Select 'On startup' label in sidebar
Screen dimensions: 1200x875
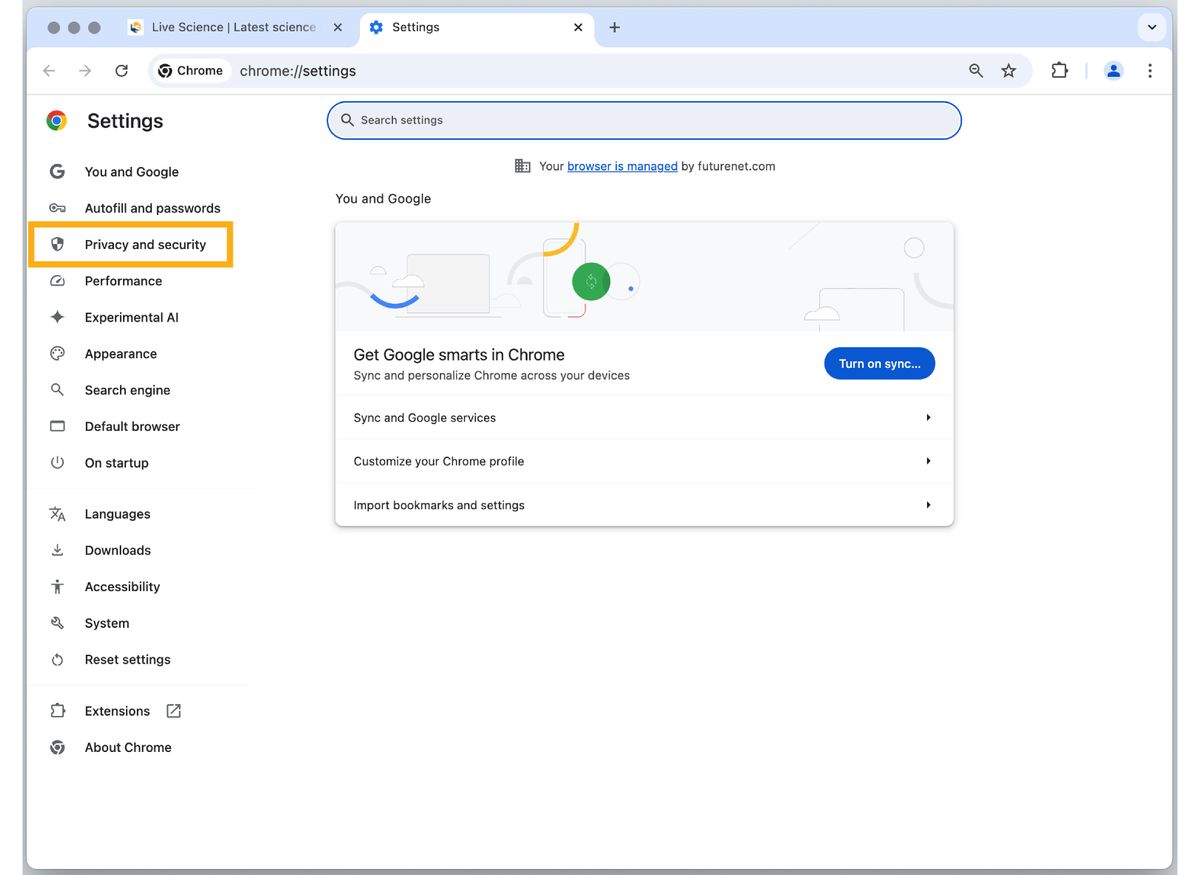tap(116, 463)
